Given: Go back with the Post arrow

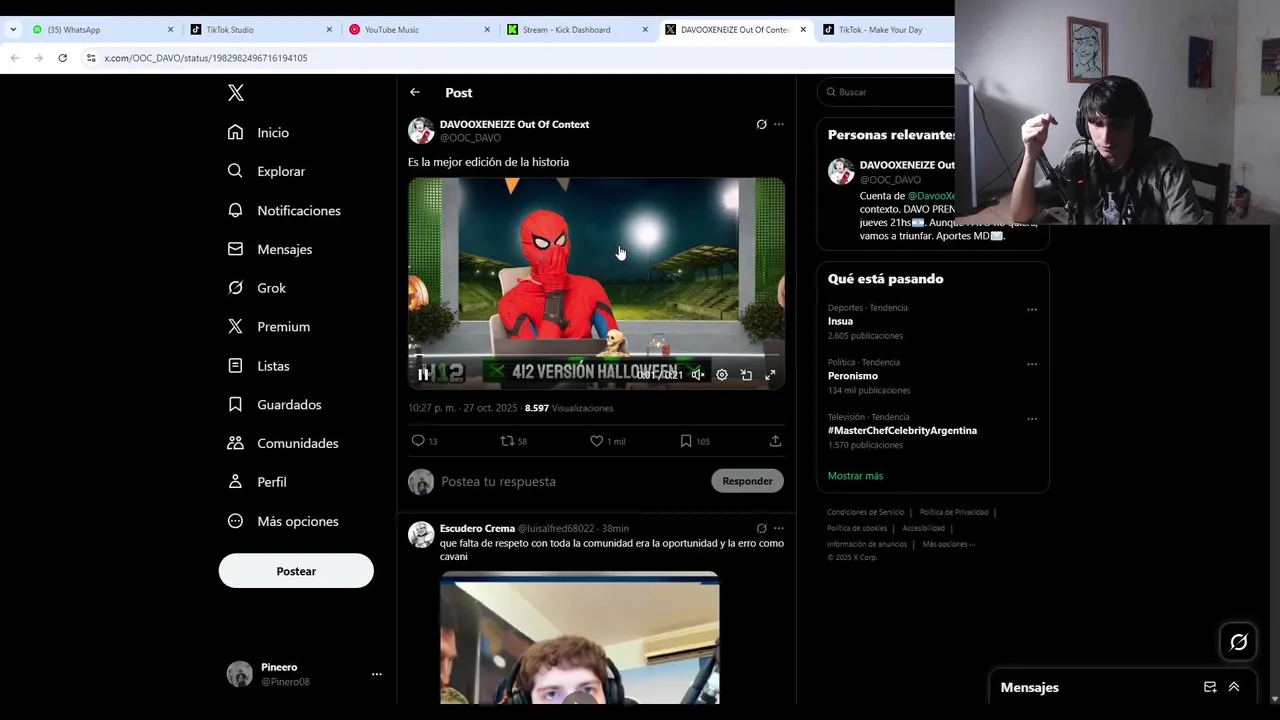Looking at the screenshot, I should [414, 92].
